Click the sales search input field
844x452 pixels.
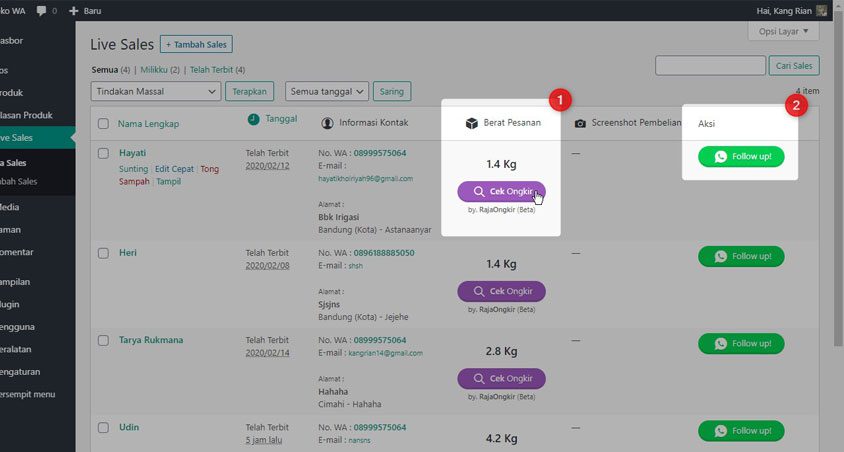coord(710,66)
